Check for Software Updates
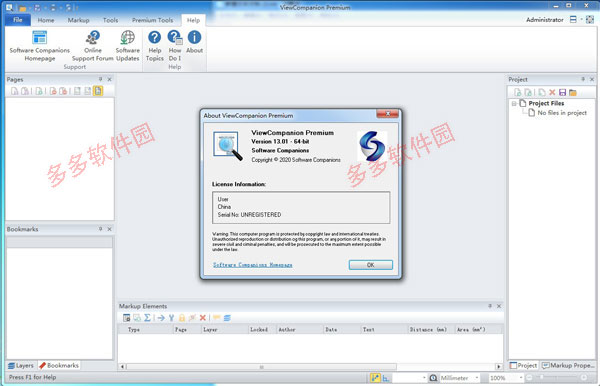600x386 pixels. click(127, 46)
